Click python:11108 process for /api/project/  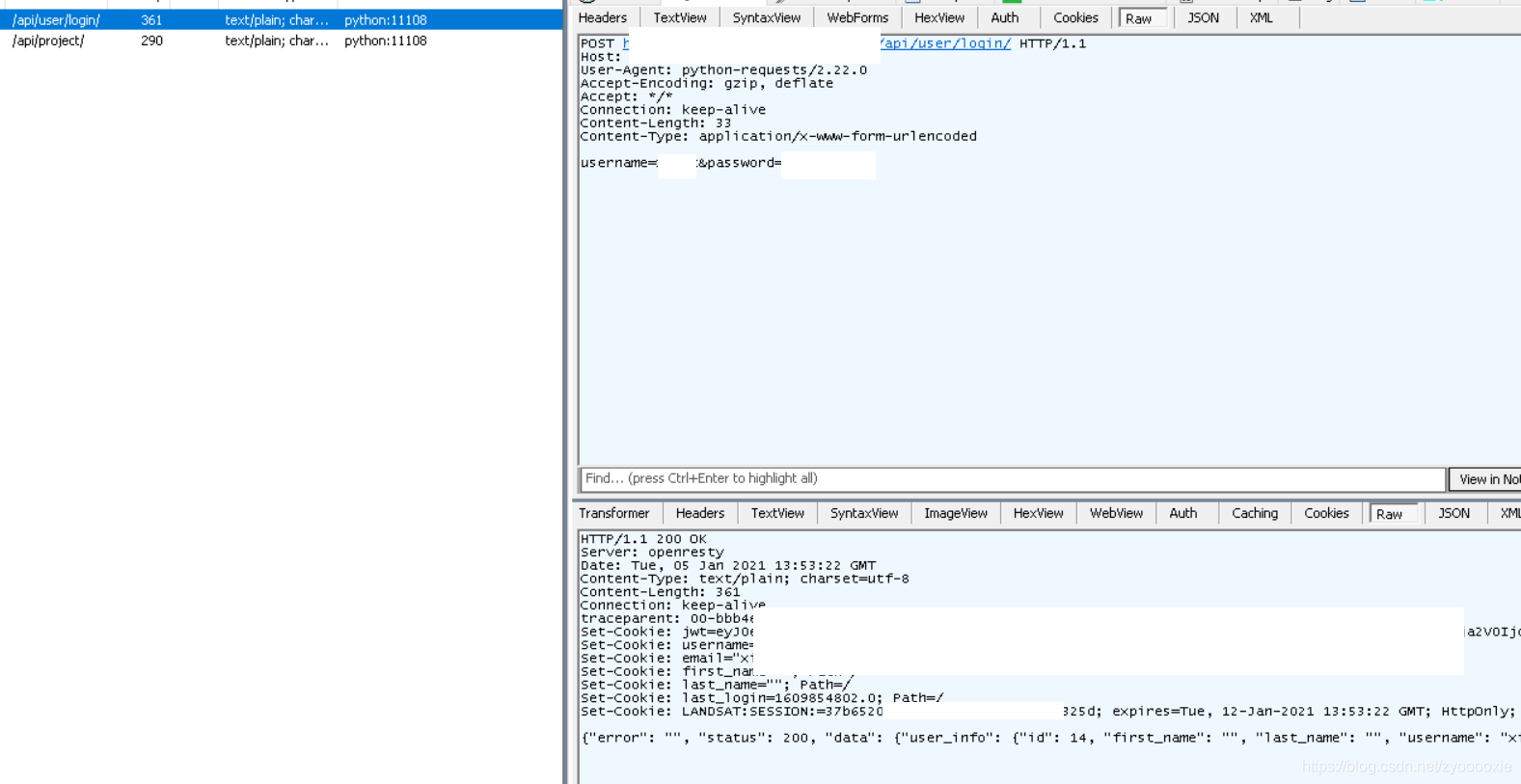[x=386, y=41]
